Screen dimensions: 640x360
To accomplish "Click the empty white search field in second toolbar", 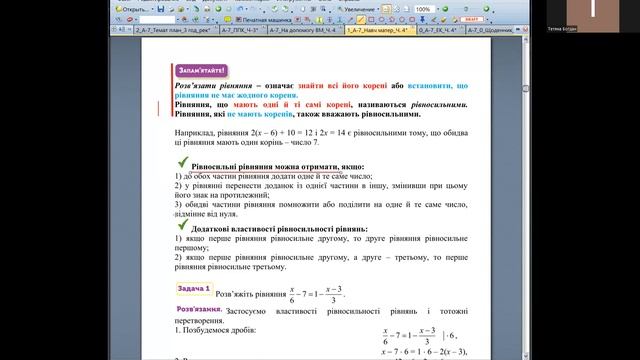I will [158, 20].
